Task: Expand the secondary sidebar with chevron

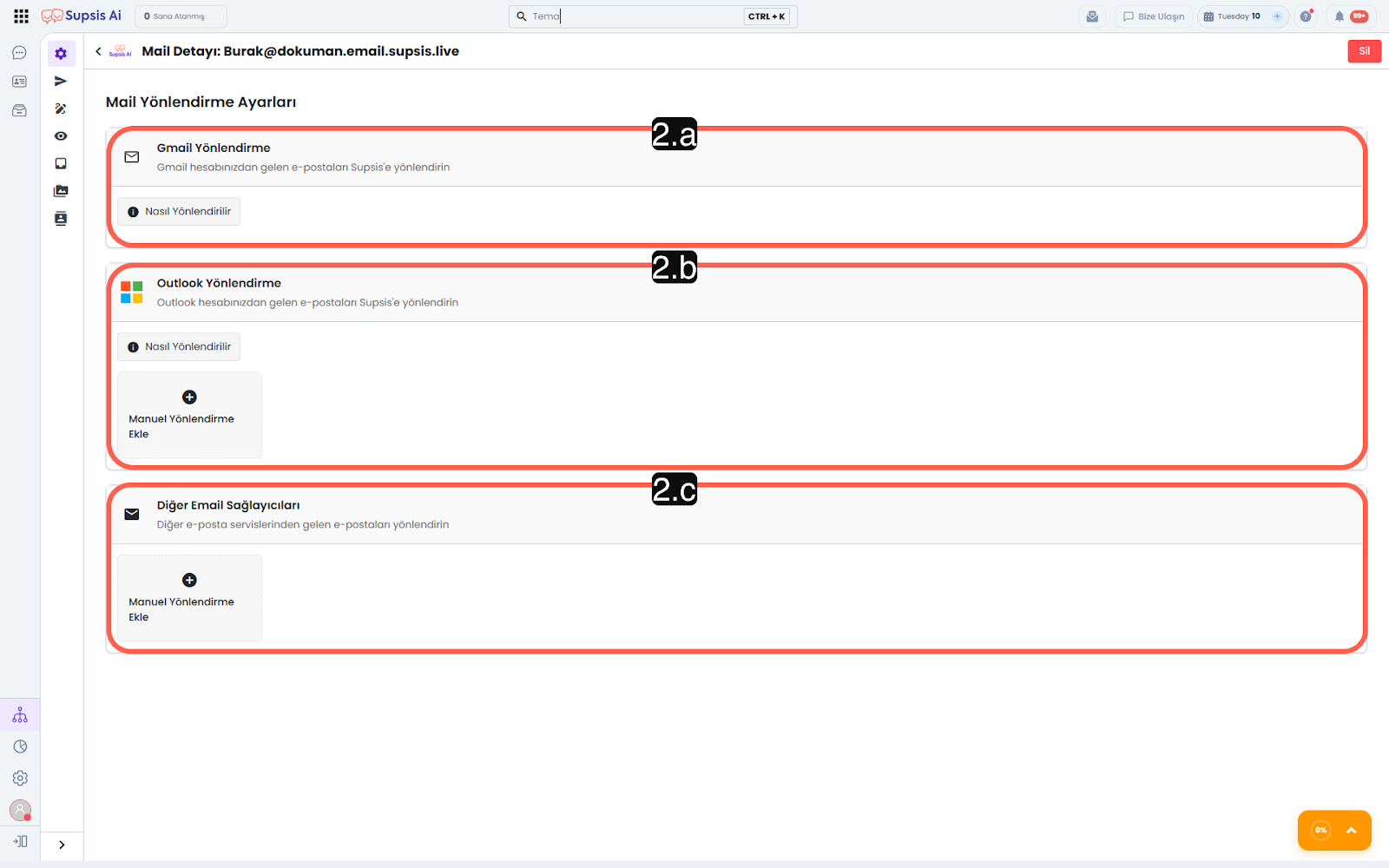Action: (x=62, y=845)
